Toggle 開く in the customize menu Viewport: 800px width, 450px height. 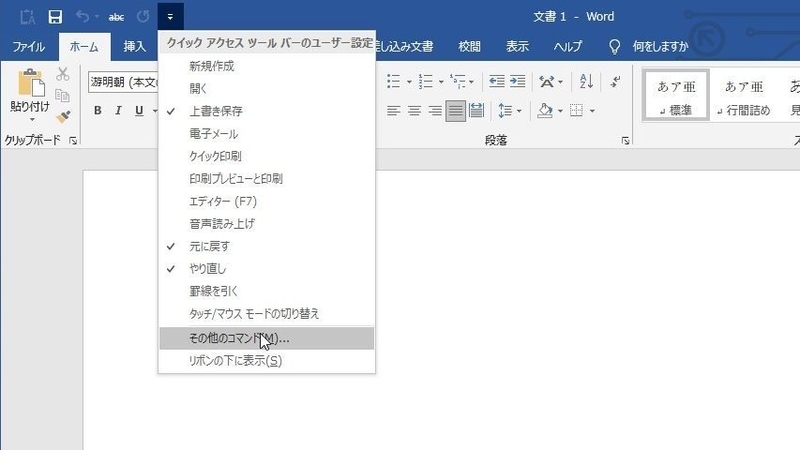(266, 88)
